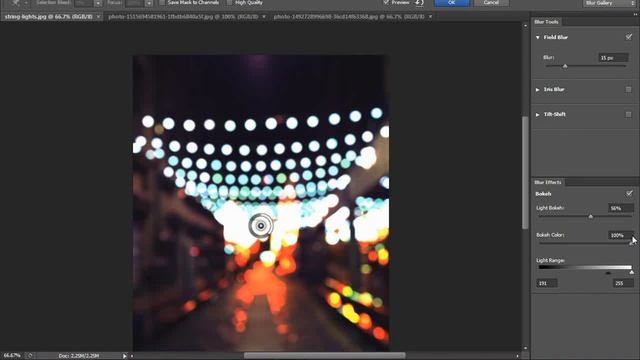
Task: Select the Blur Effects panel tab
Action: 548,182
